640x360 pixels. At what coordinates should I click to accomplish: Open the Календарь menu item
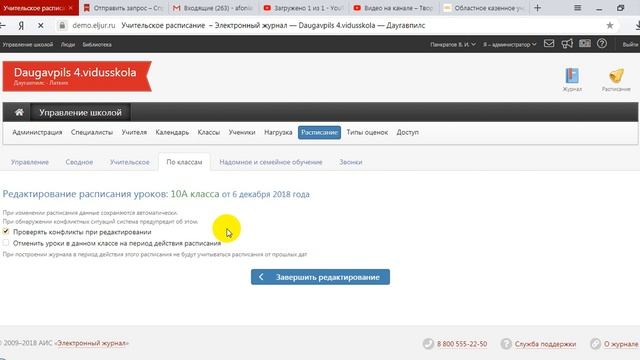172,132
